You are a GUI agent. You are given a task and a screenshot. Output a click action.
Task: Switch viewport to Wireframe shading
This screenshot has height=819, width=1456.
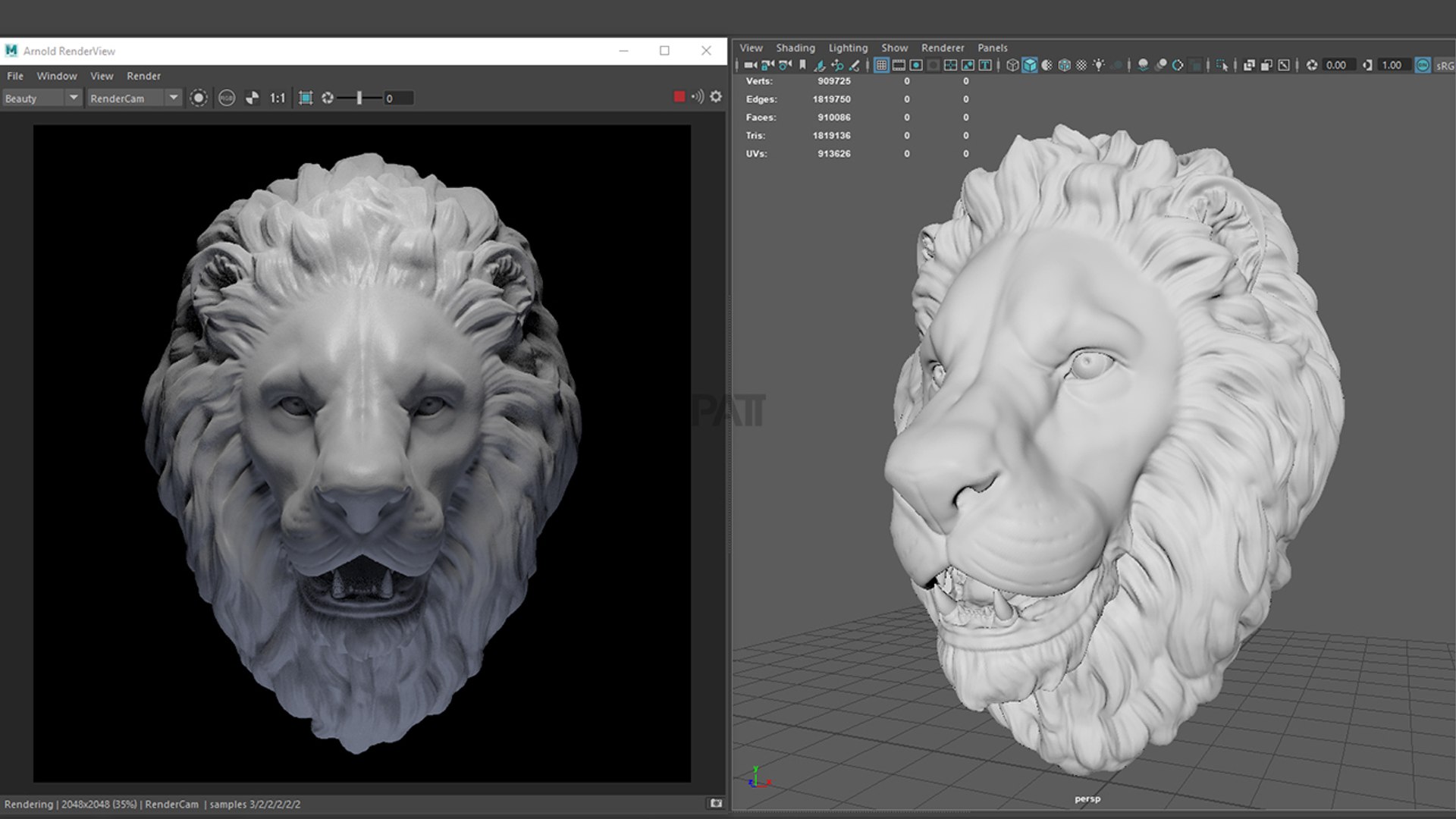pyautogui.click(x=1012, y=65)
